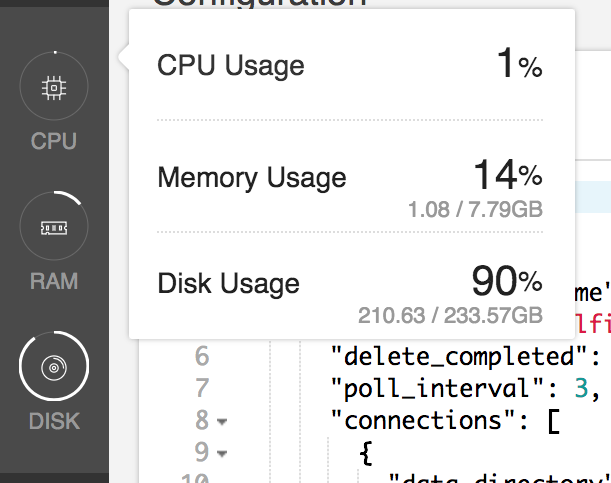Click the RAM memory module icon
The width and height of the screenshot is (611, 483).
point(54,228)
